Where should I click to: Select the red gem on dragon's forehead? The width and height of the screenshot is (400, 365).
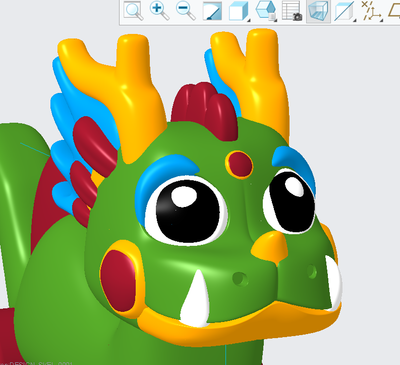pos(240,164)
